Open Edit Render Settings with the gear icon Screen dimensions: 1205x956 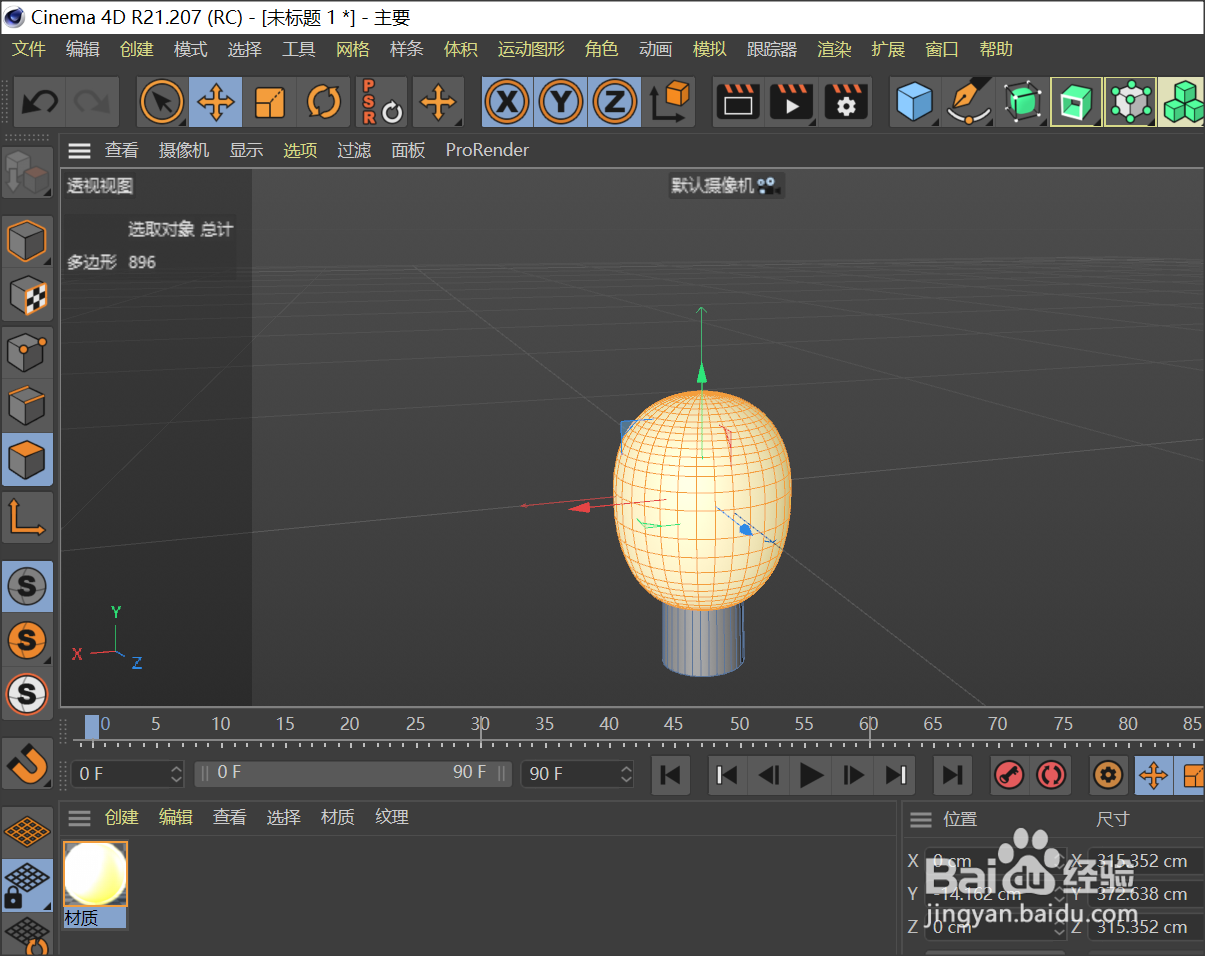845,101
